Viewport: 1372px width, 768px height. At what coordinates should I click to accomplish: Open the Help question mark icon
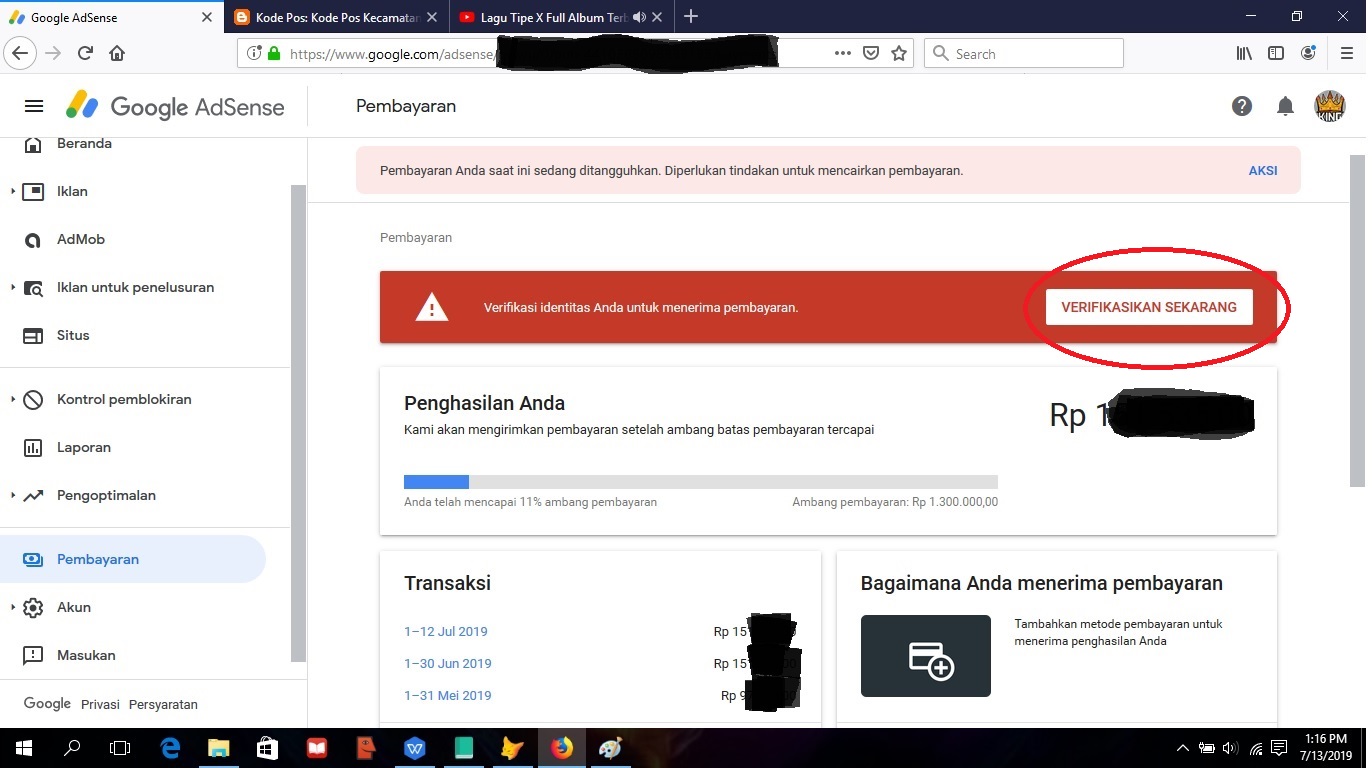coord(1242,106)
